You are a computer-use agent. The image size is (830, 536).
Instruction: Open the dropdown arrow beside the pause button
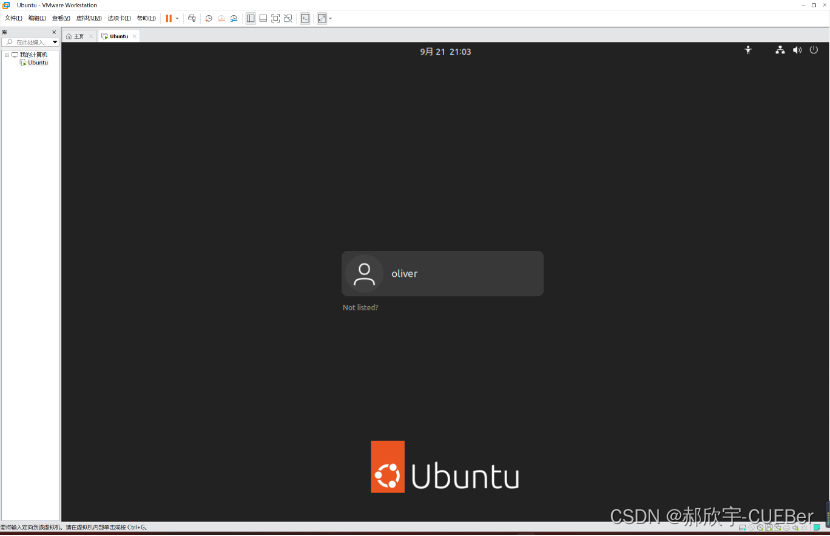click(x=177, y=19)
